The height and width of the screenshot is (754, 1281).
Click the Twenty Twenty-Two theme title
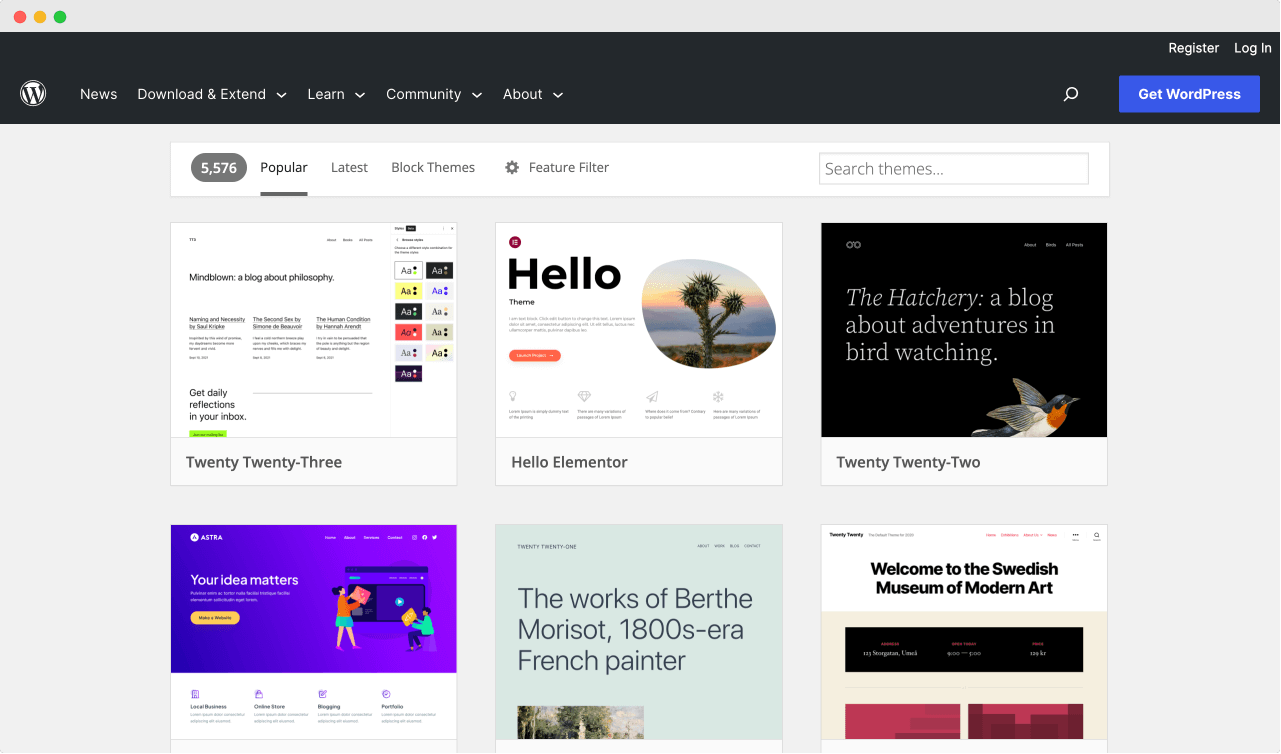(x=908, y=462)
